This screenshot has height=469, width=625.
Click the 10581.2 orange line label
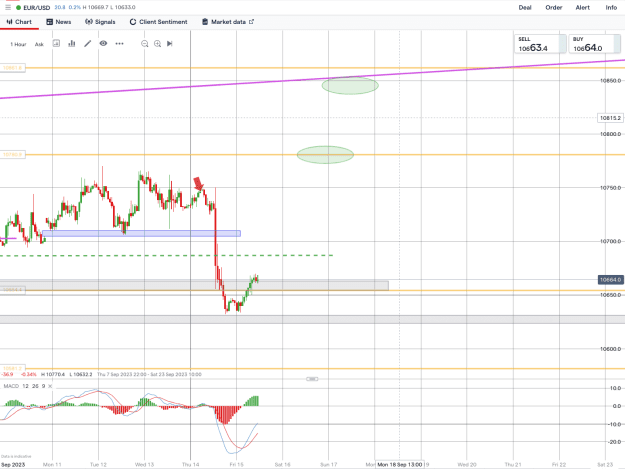(12, 369)
